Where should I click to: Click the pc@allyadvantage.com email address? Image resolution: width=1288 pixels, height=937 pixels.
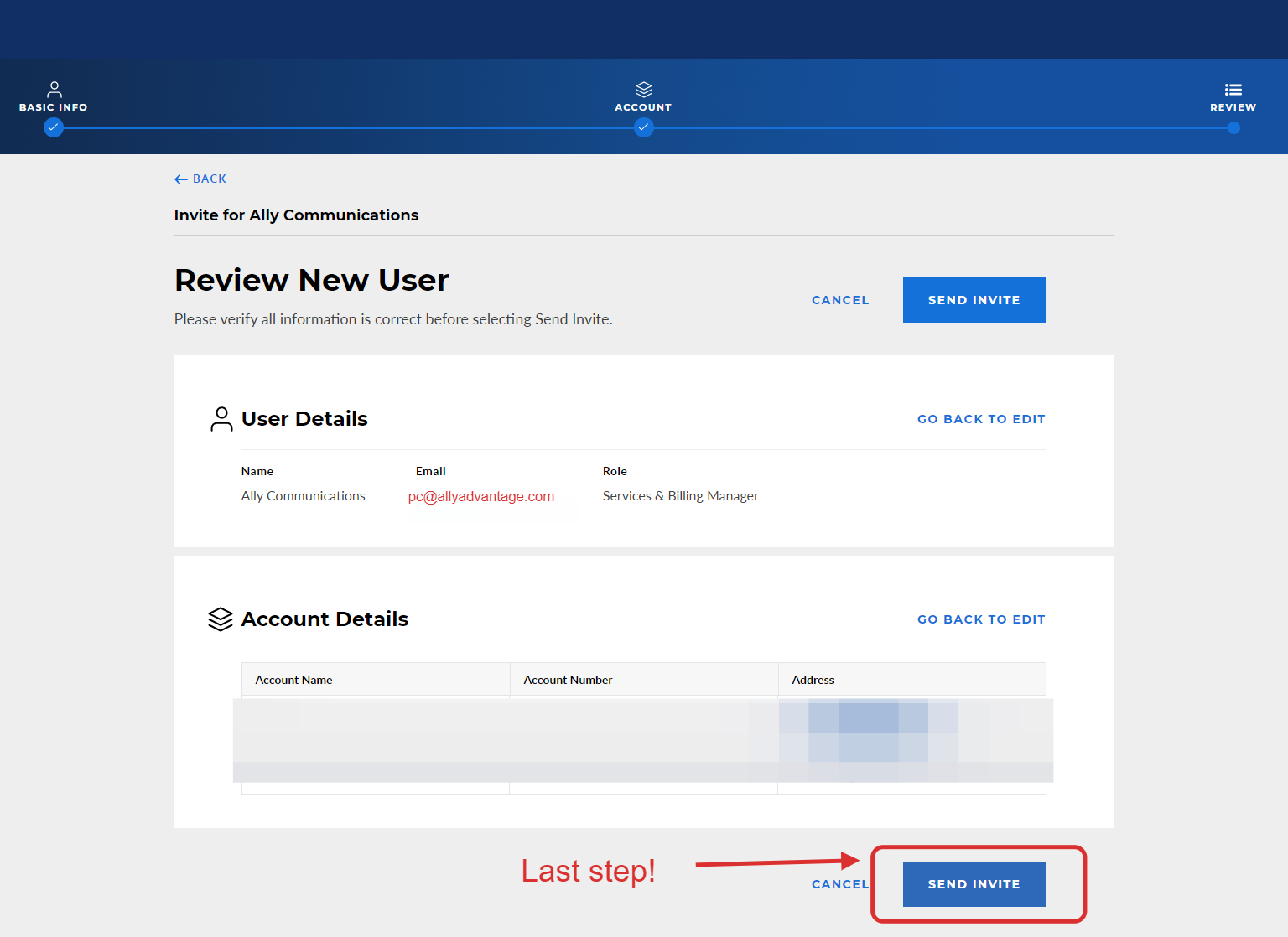(481, 496)
